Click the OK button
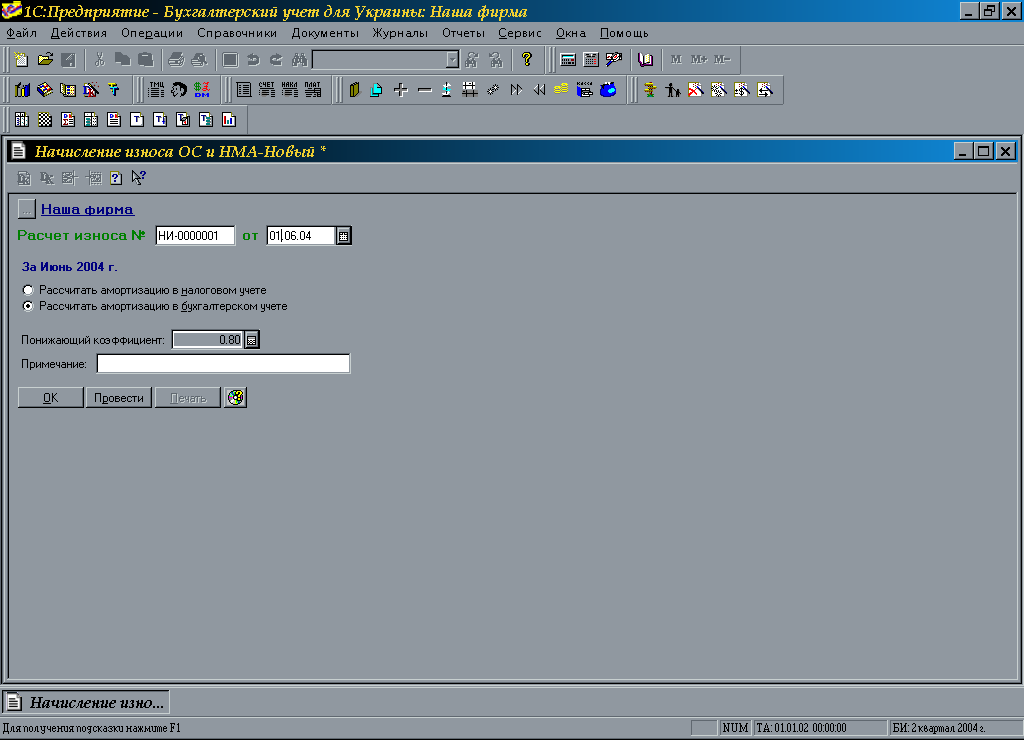The image size is (1024, 740). tap(50, 398)
